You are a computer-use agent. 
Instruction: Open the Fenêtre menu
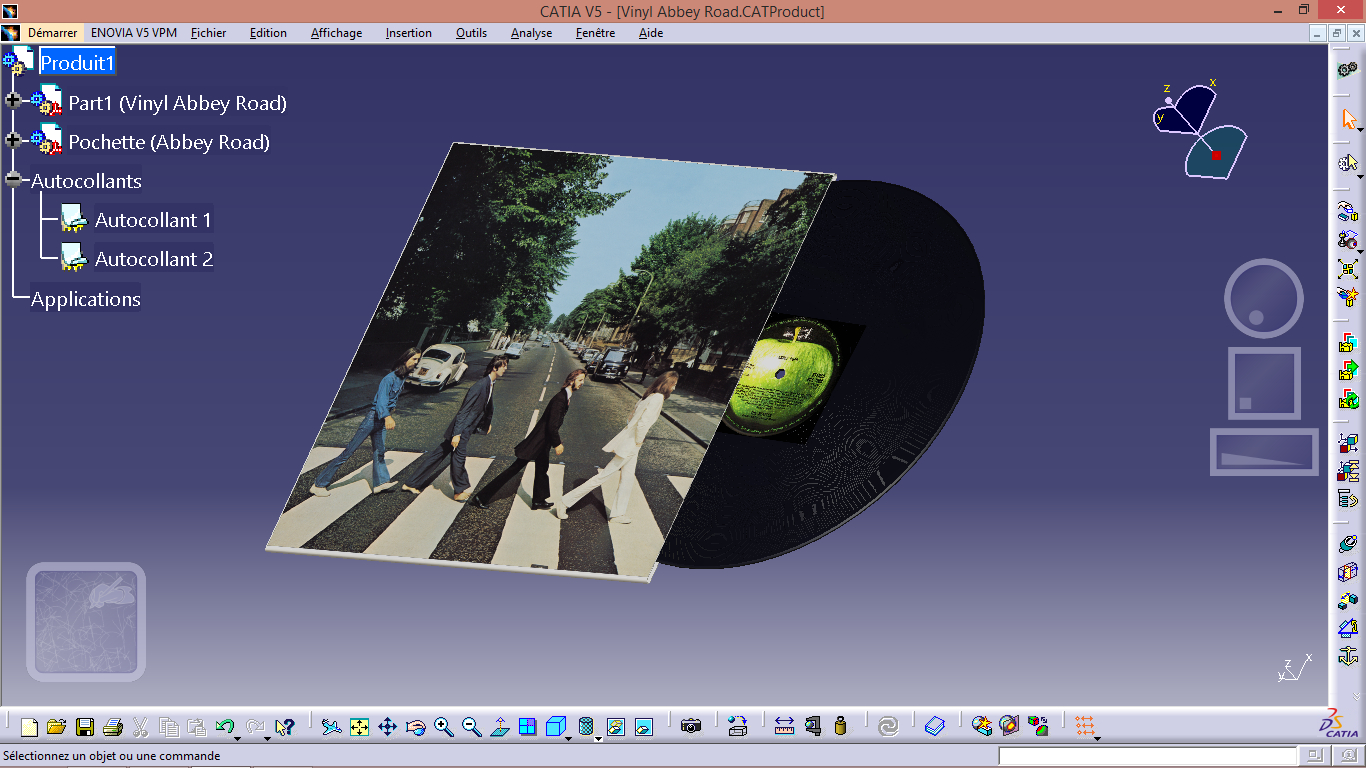pyautogui.click(x=595, y=33)
